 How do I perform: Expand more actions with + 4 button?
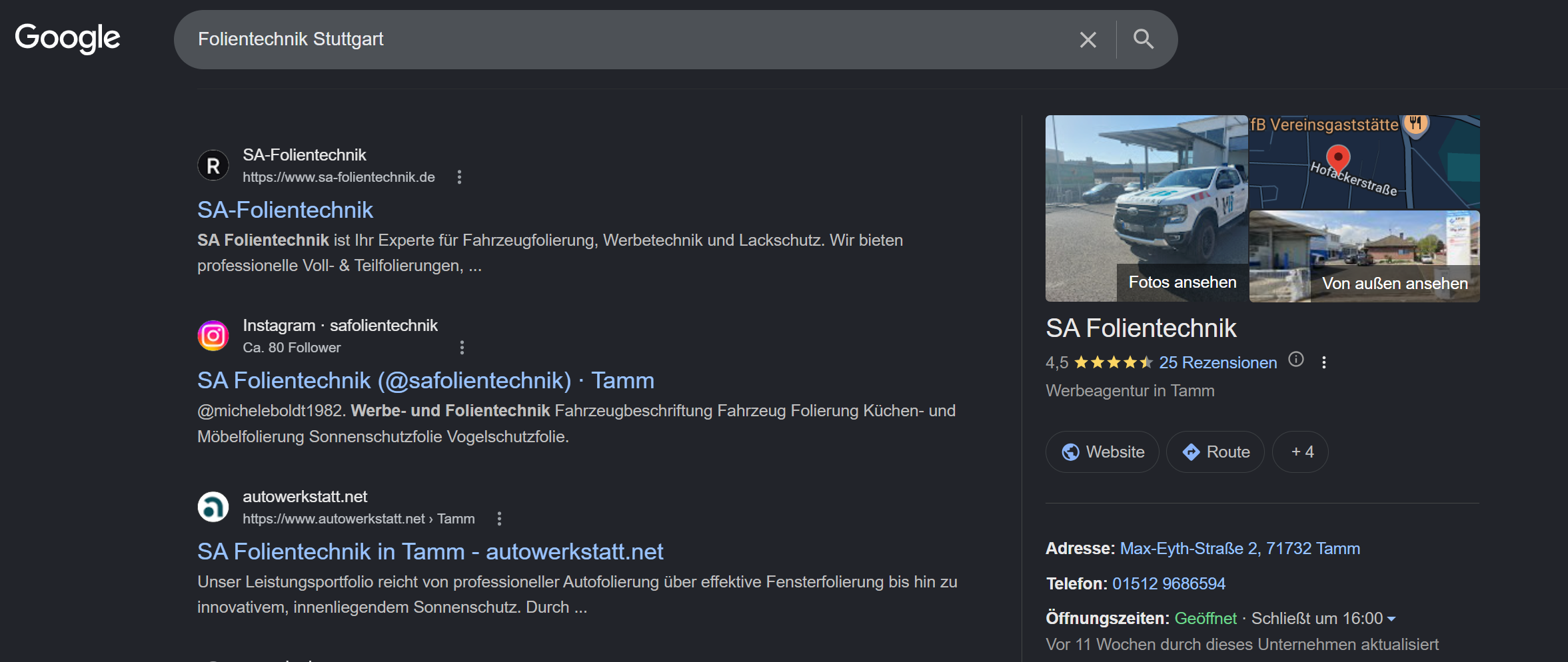(1300, 452)
